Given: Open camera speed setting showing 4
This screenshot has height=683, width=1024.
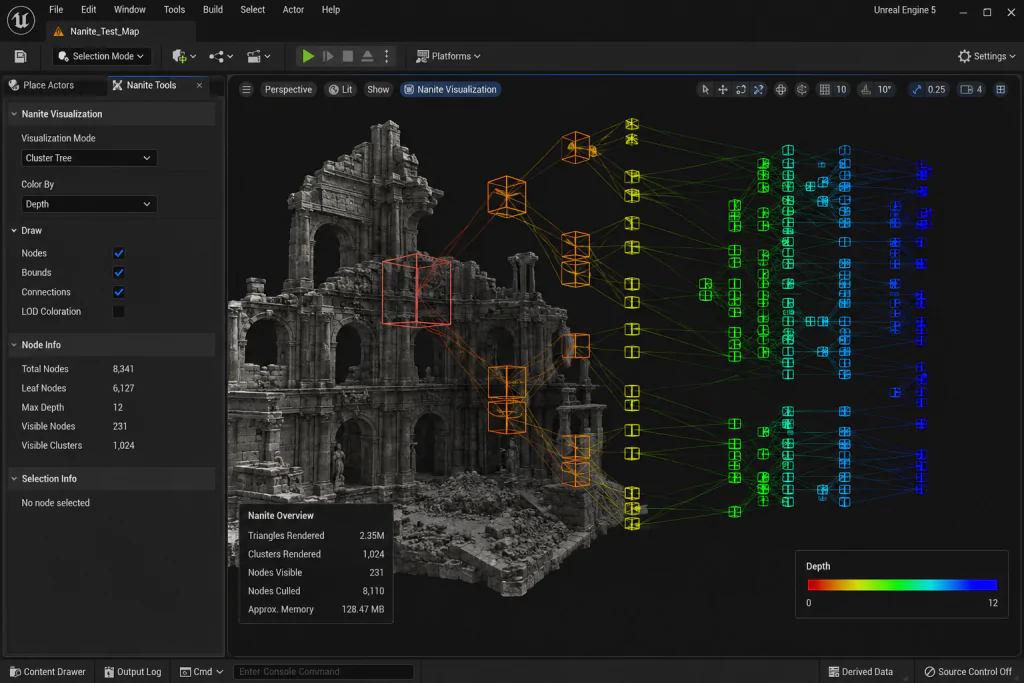Looking at the screenshot, I should coord(971,89).
